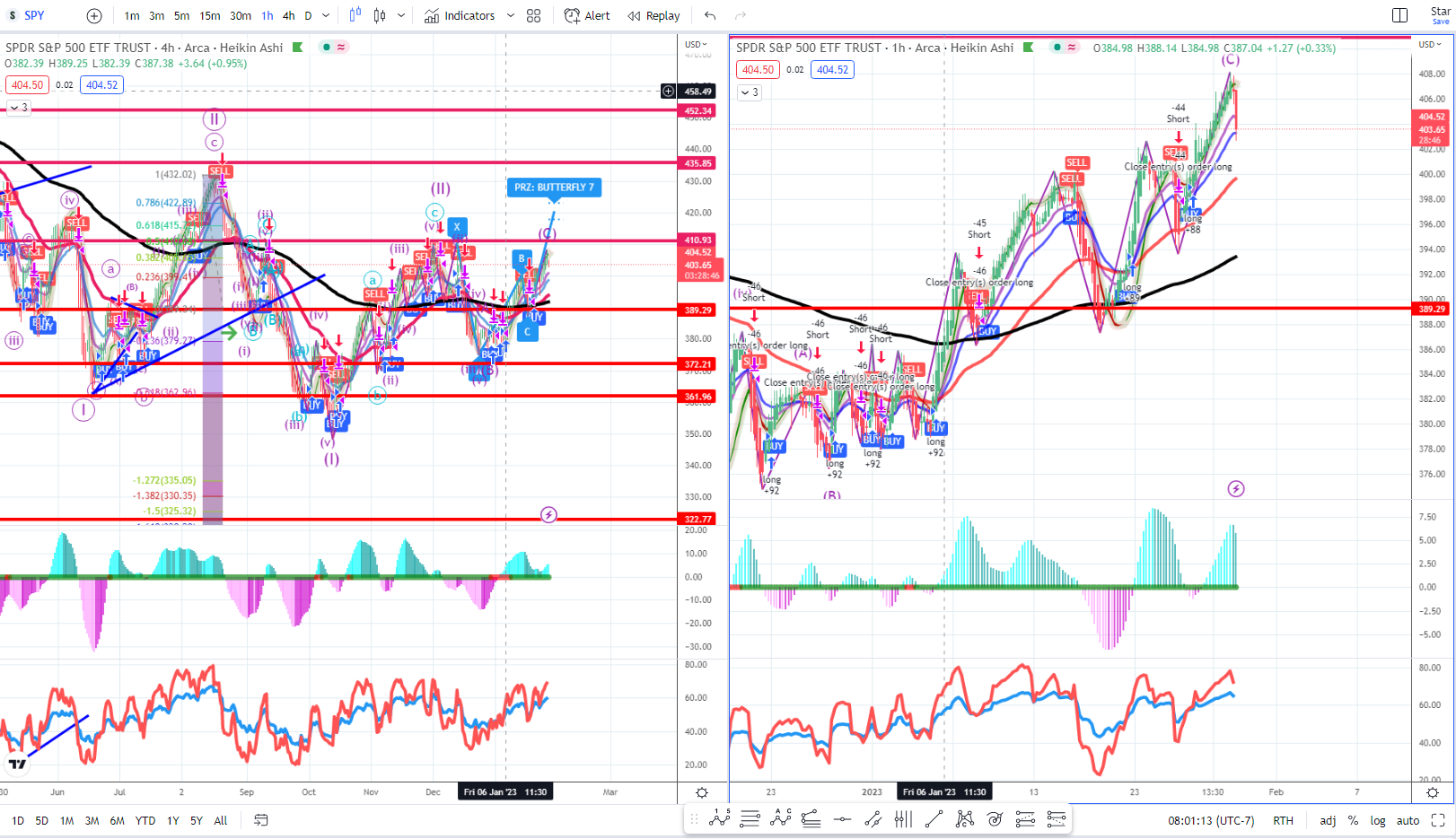Click the select layout split-screen icon
Screen dimensions: 1456x839
[x=1399, y=15]
